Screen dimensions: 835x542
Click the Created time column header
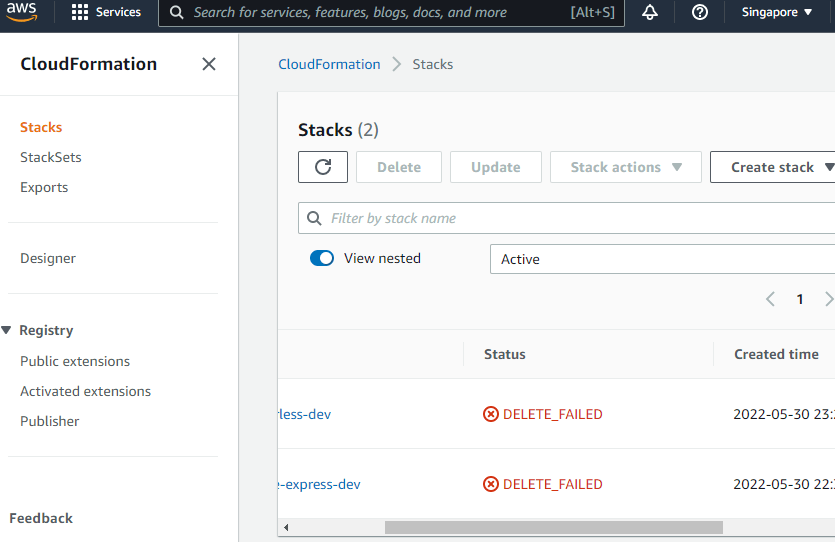pyautogui.click(x=776, y=355)
